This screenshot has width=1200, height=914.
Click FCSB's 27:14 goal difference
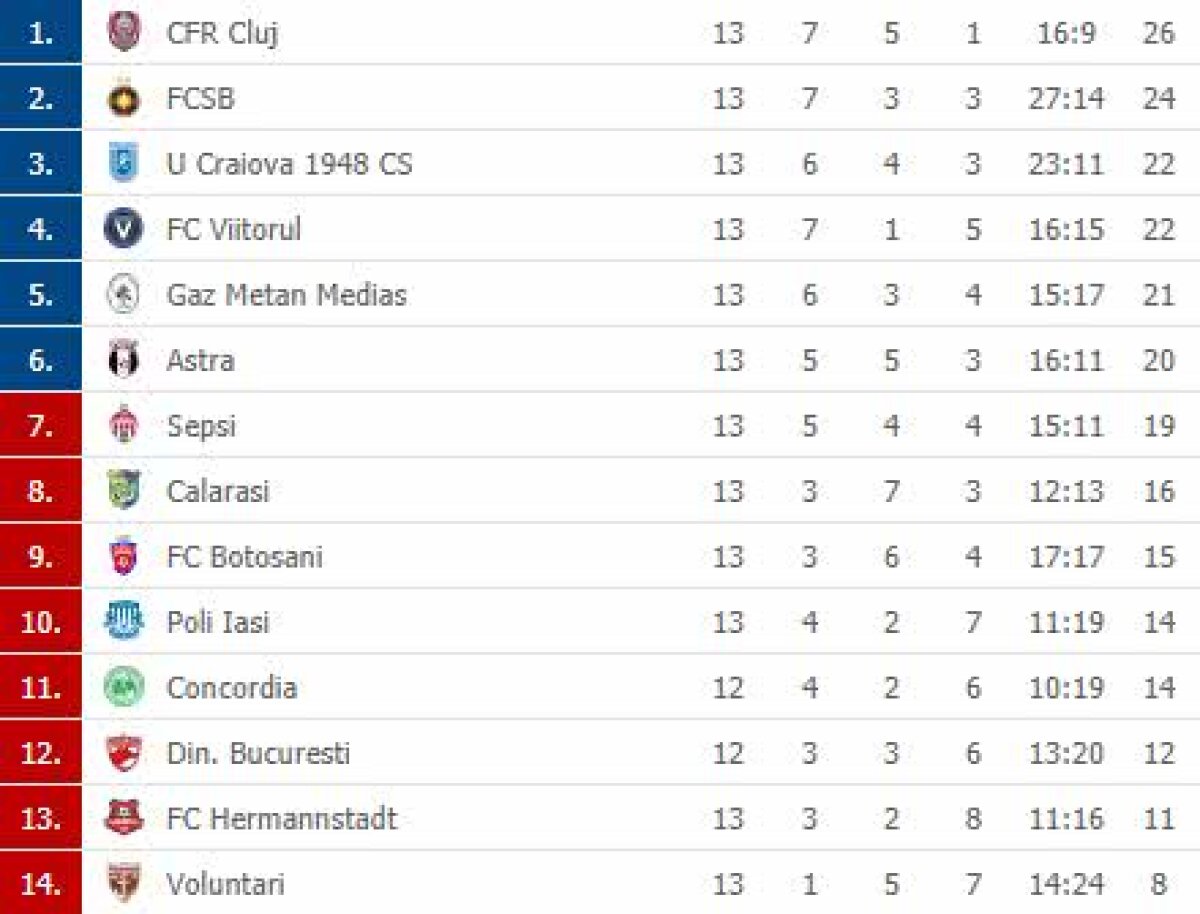(1067, 98)
